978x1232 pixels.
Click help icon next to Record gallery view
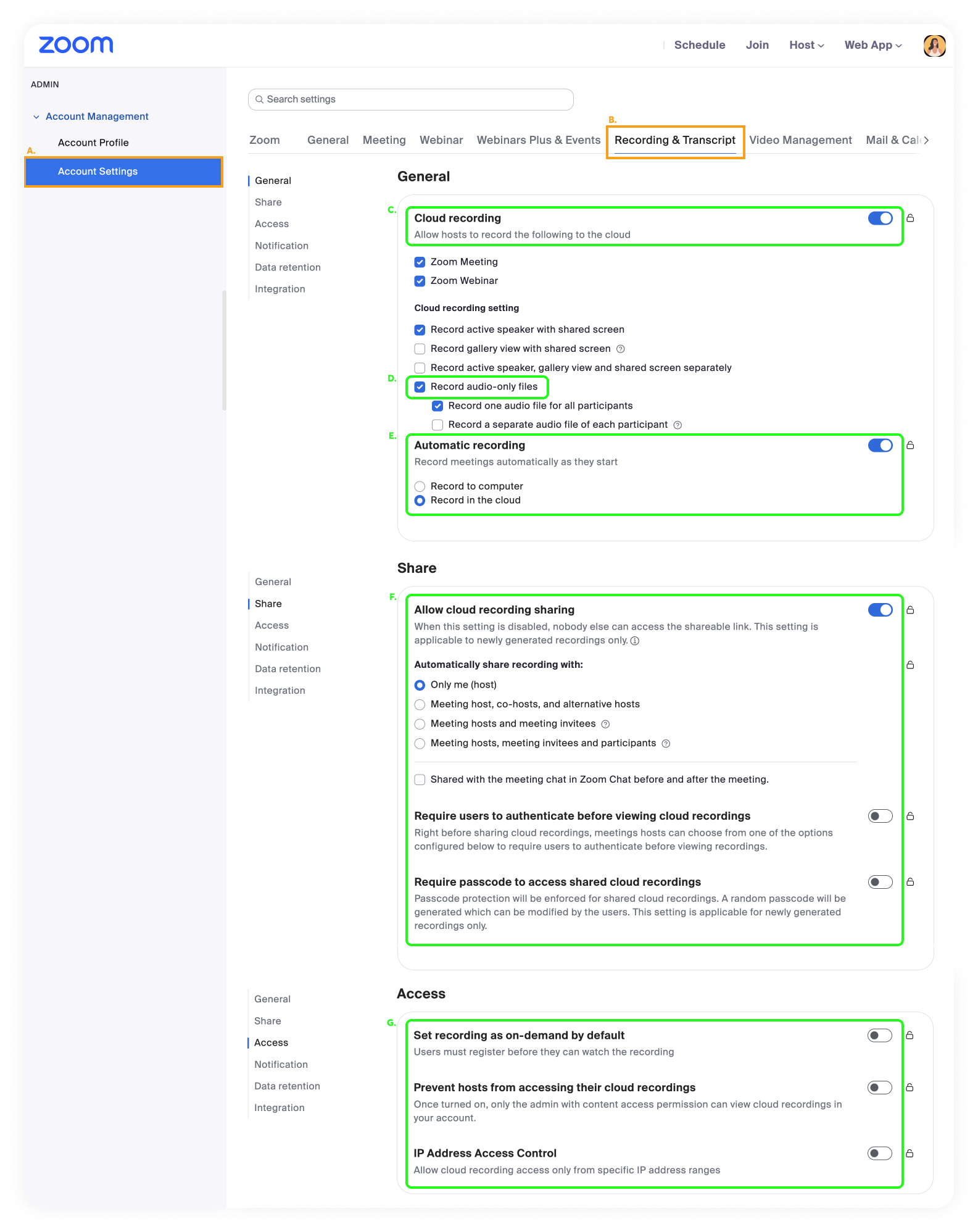(x=621, y=349)
